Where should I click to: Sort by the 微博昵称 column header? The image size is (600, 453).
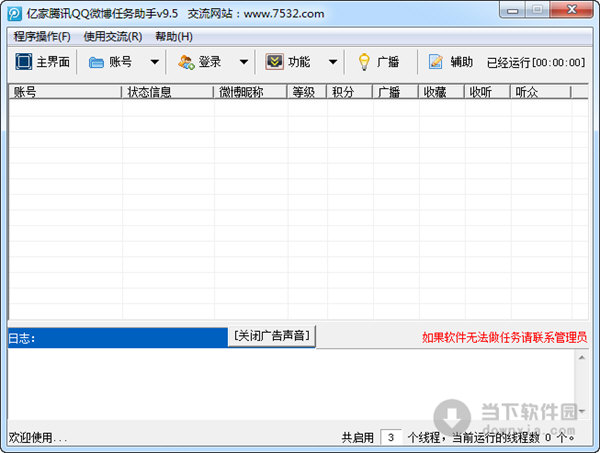pyautogui.click(x=250, y=92)
